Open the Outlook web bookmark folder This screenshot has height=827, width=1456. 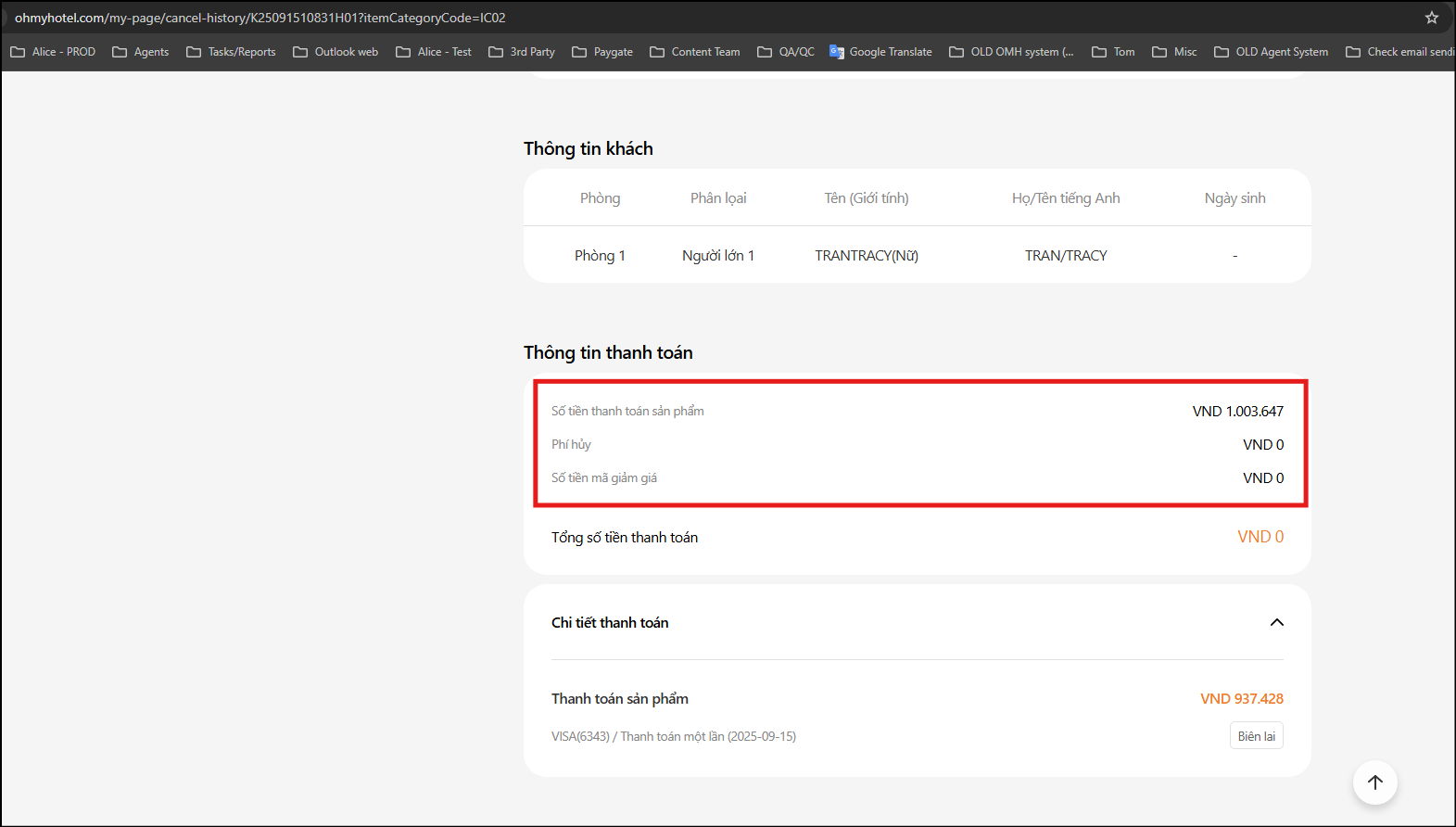[x=336, y=52]
